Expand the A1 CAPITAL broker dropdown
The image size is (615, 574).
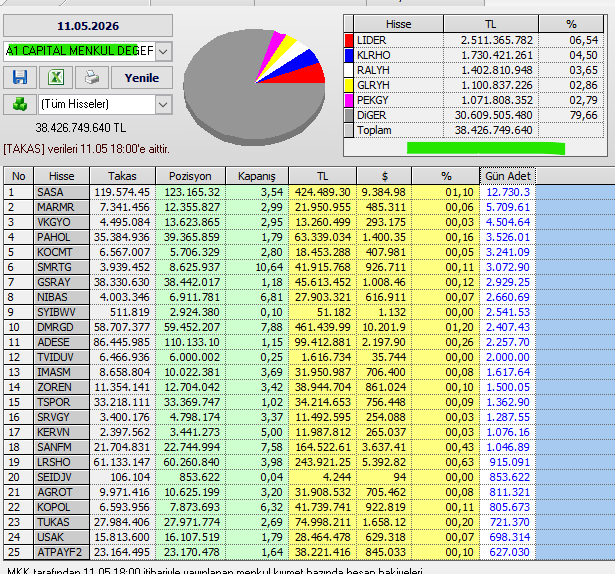164,51
